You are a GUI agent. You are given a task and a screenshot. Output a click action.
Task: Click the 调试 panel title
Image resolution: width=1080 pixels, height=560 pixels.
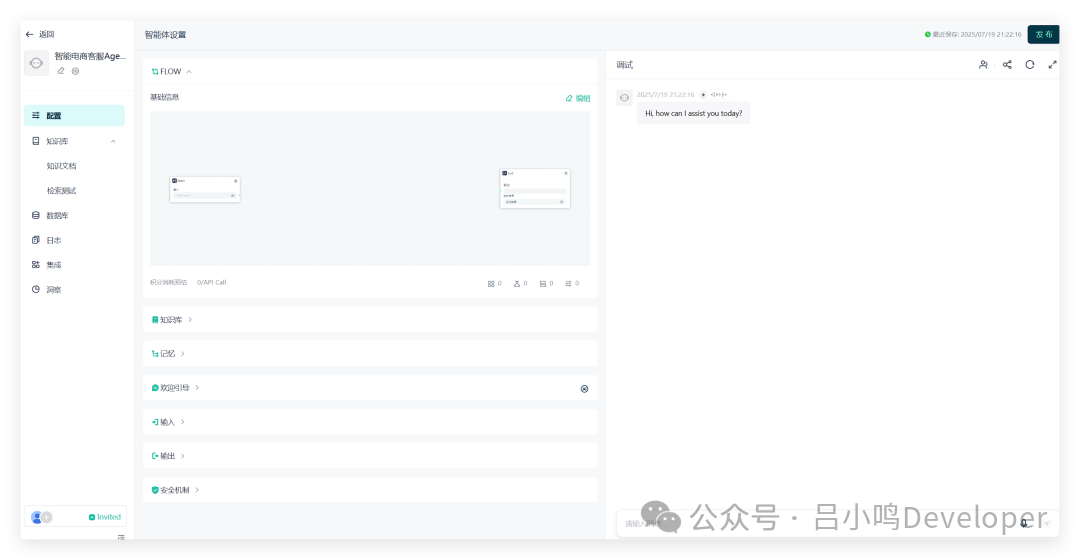pos(624,65)
